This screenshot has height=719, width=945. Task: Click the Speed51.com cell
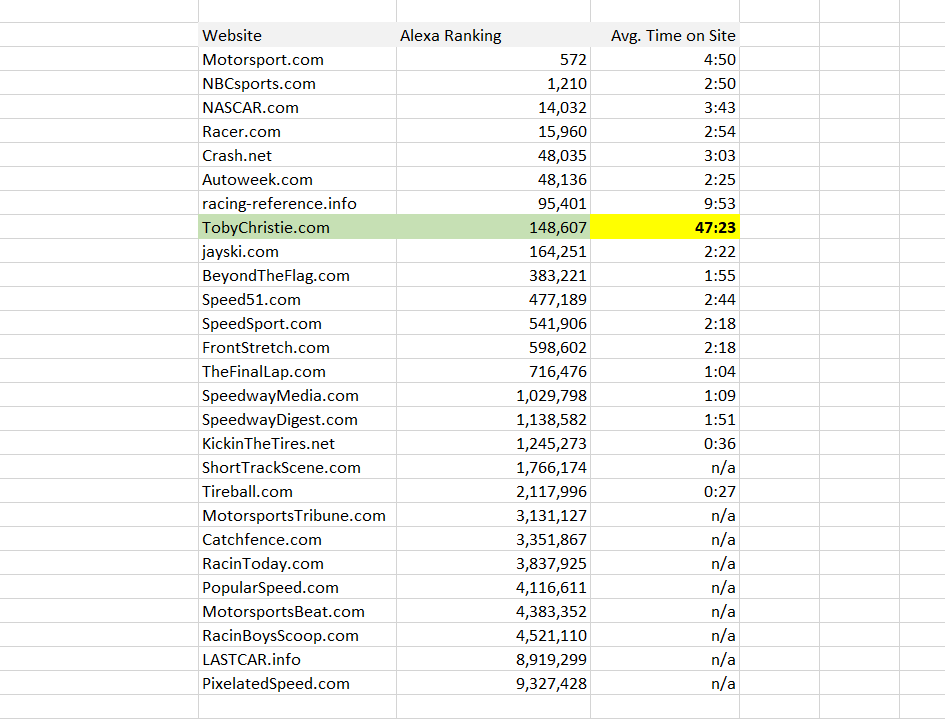(297, 300)
